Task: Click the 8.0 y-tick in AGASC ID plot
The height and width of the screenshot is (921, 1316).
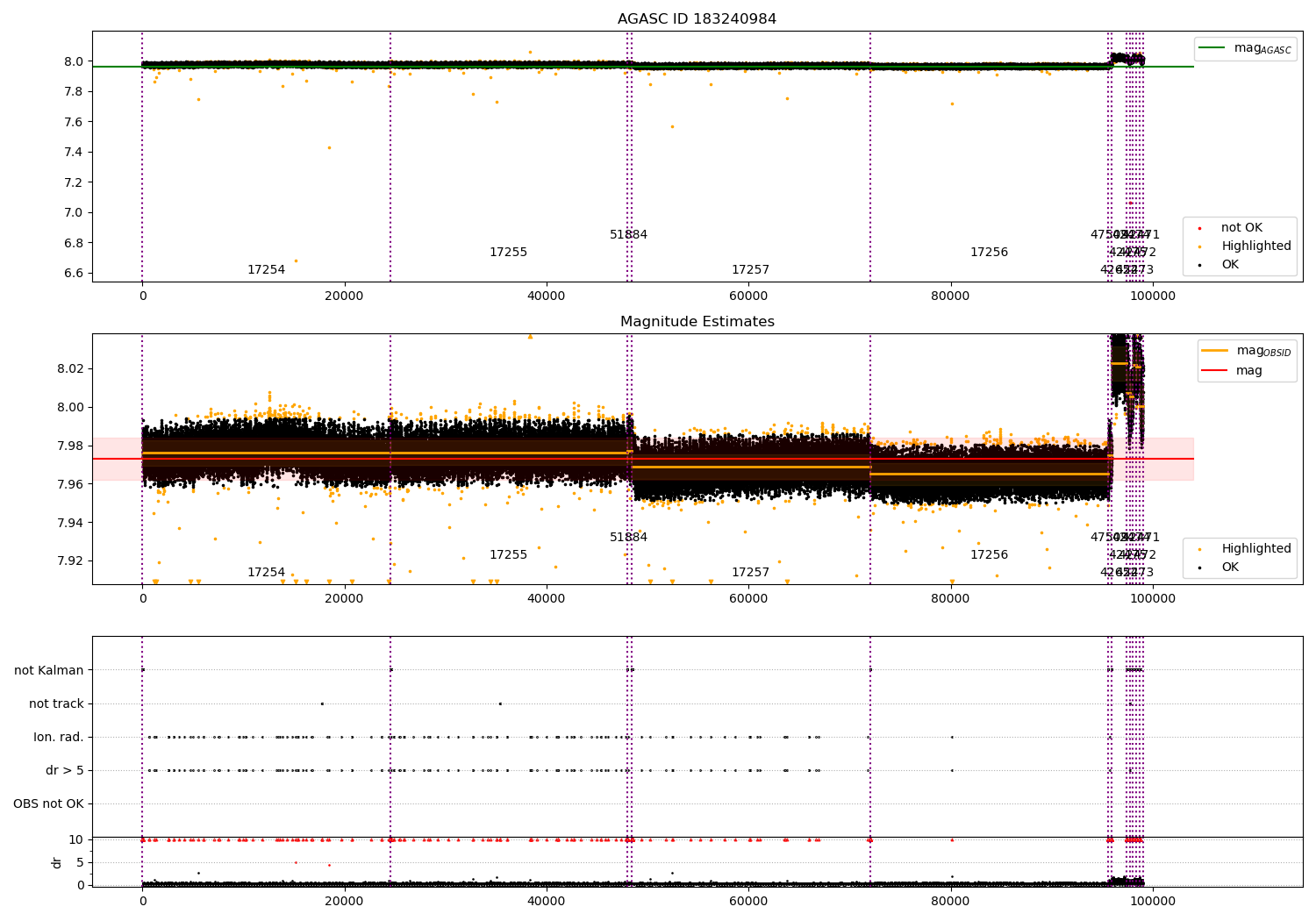Action: pyautogui.click(x=74, y=61)
